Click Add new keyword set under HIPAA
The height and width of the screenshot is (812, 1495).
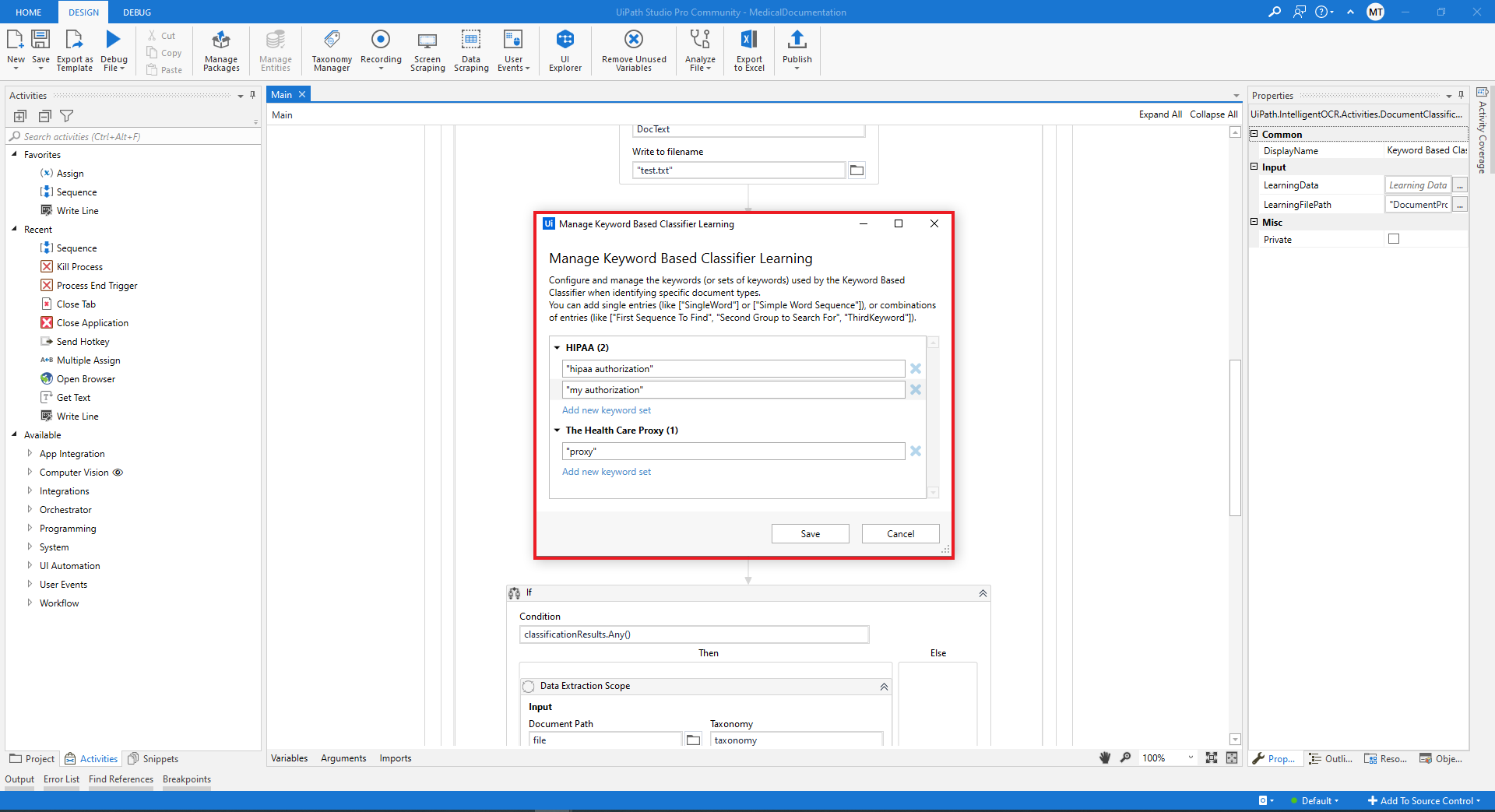[x=607, y=410]
